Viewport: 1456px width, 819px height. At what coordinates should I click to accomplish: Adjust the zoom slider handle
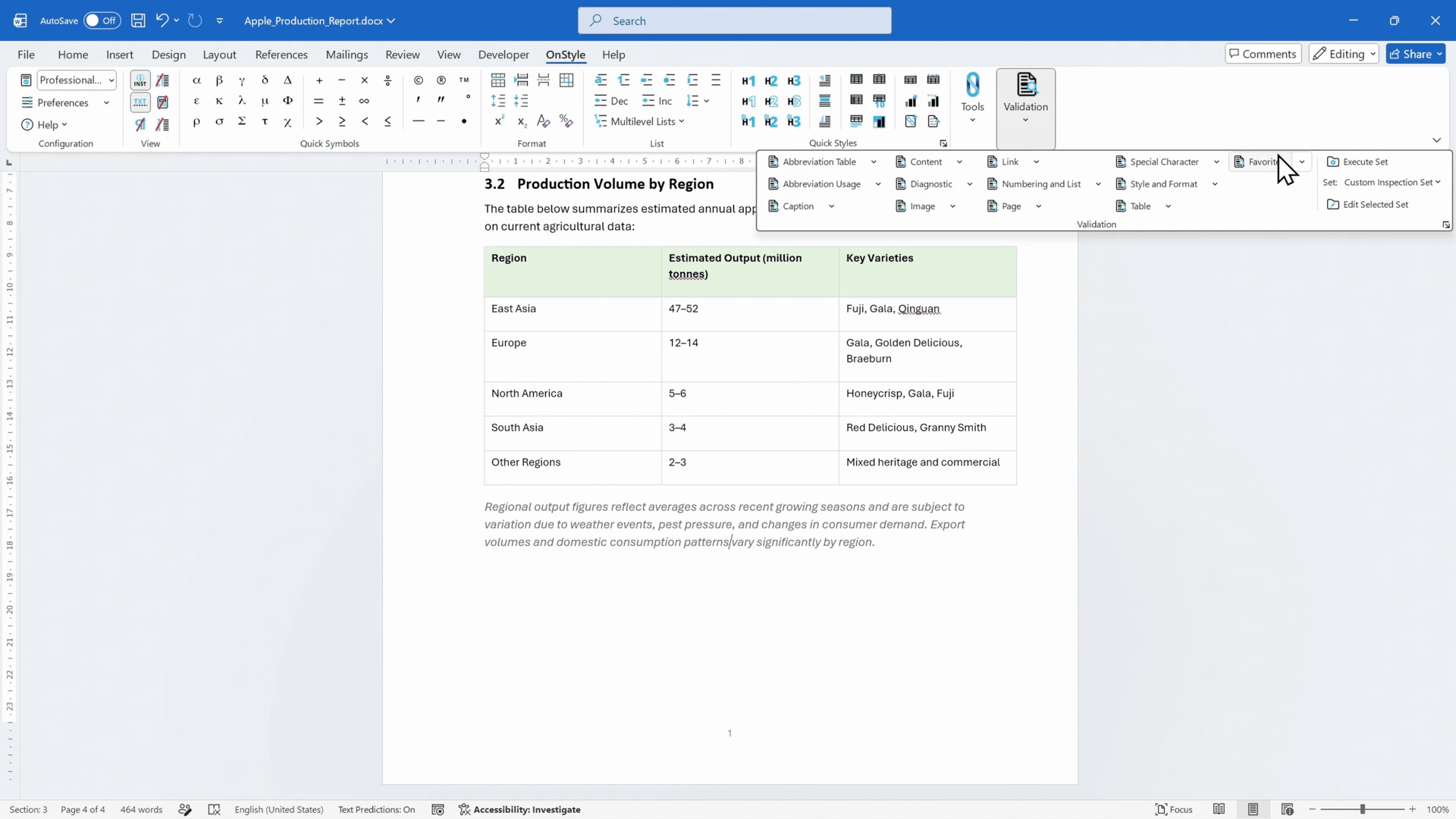1363,810
